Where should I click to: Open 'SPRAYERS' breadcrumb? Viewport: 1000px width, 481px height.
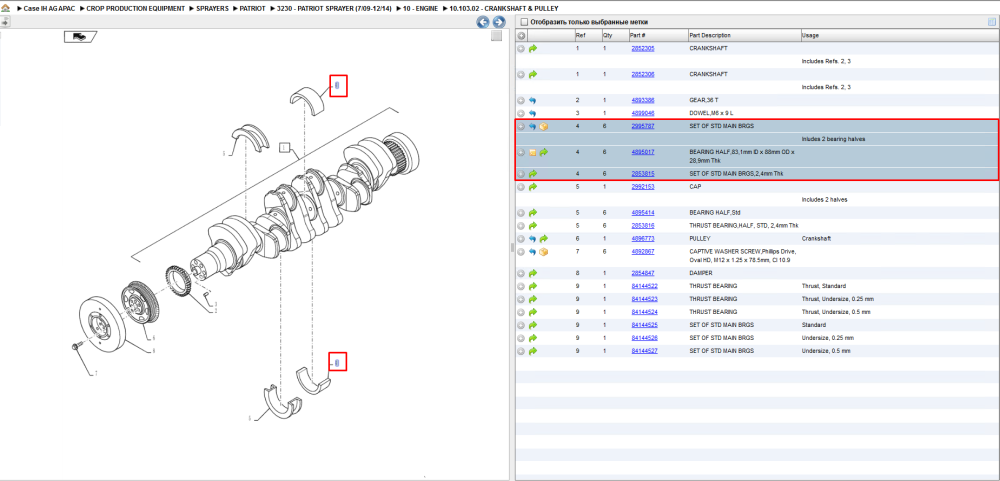tap(212, 9)
